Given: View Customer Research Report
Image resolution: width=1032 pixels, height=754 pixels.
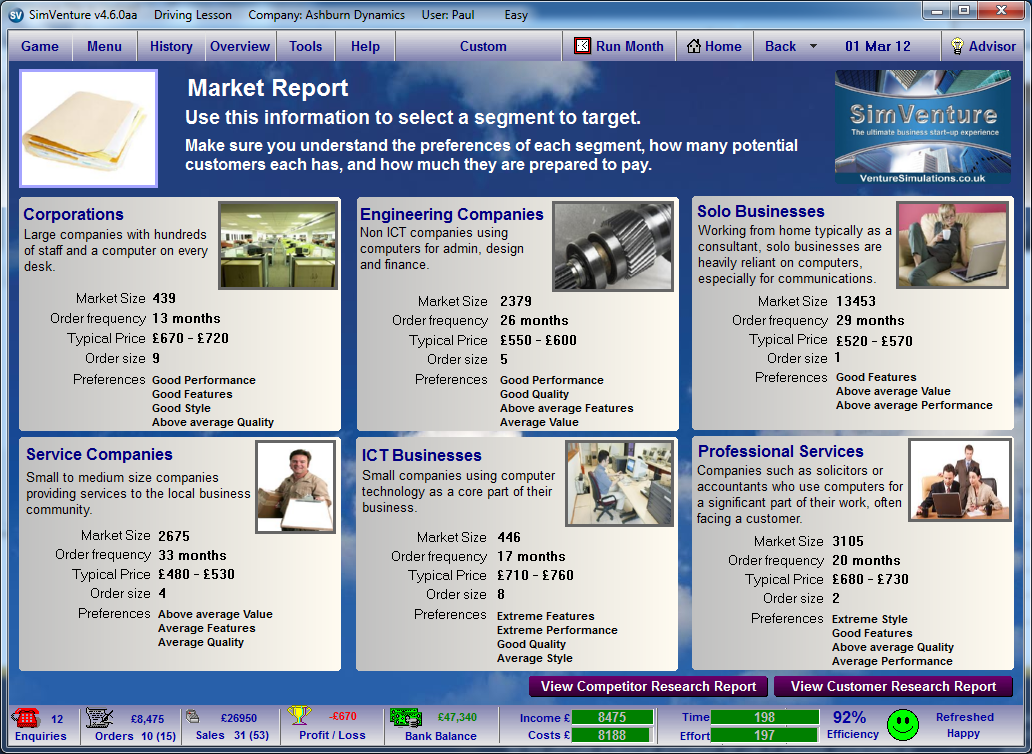Looking at the screenshot, I should click(893, 686).
